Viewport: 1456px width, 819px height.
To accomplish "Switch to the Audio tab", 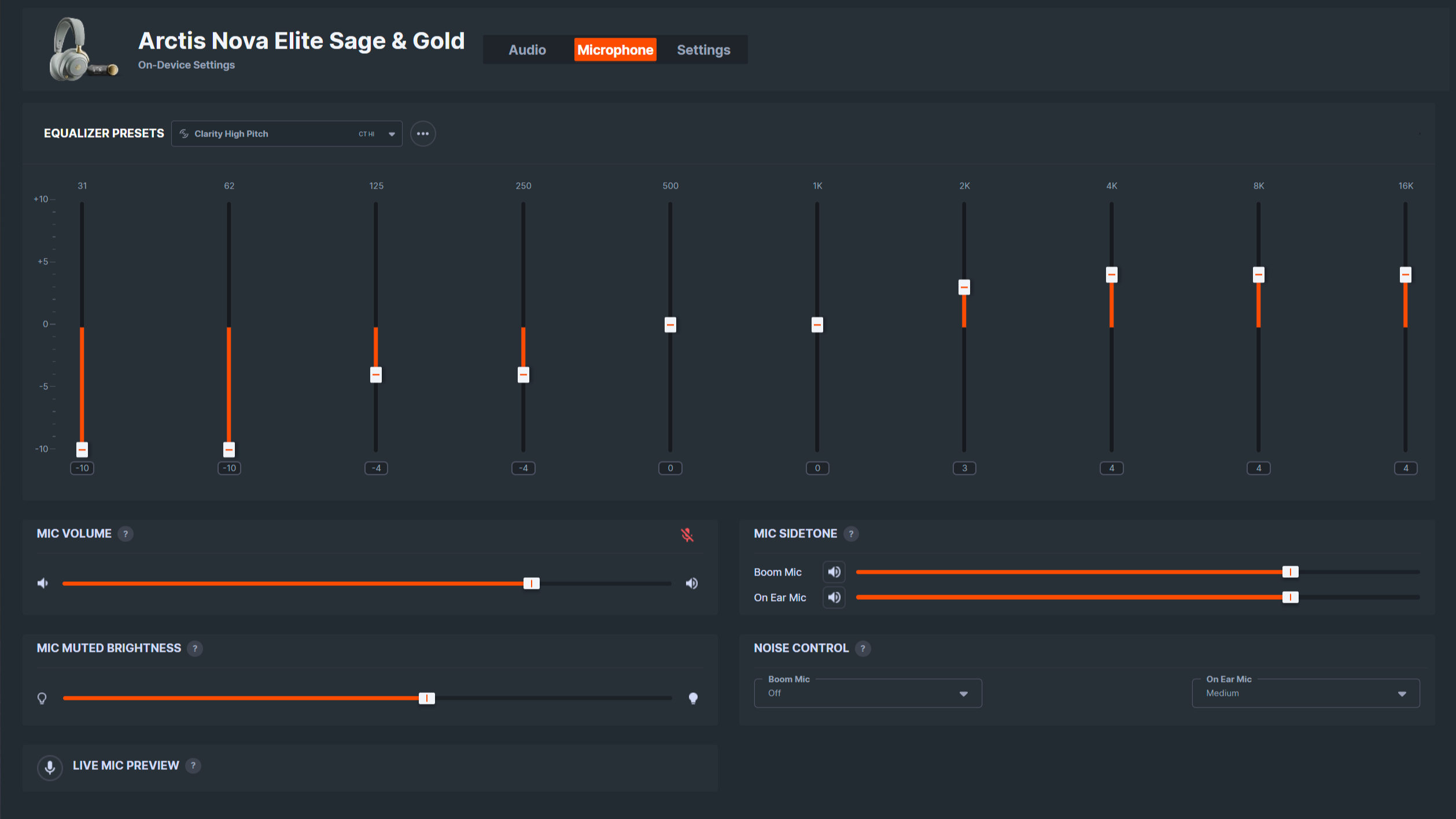I will point(527,50).
